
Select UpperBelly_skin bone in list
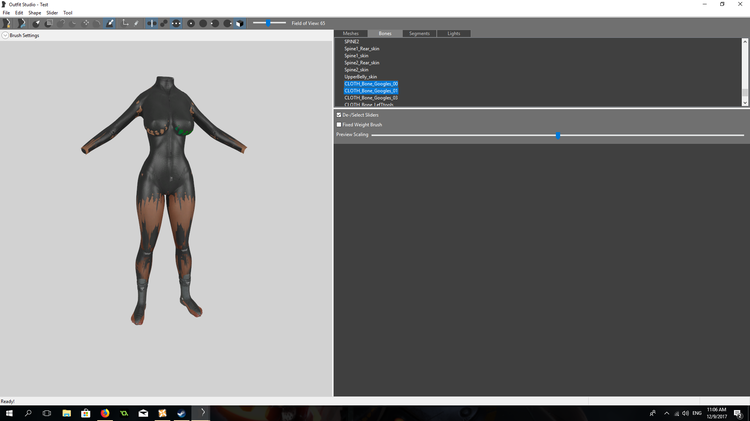tap(360, 77)
